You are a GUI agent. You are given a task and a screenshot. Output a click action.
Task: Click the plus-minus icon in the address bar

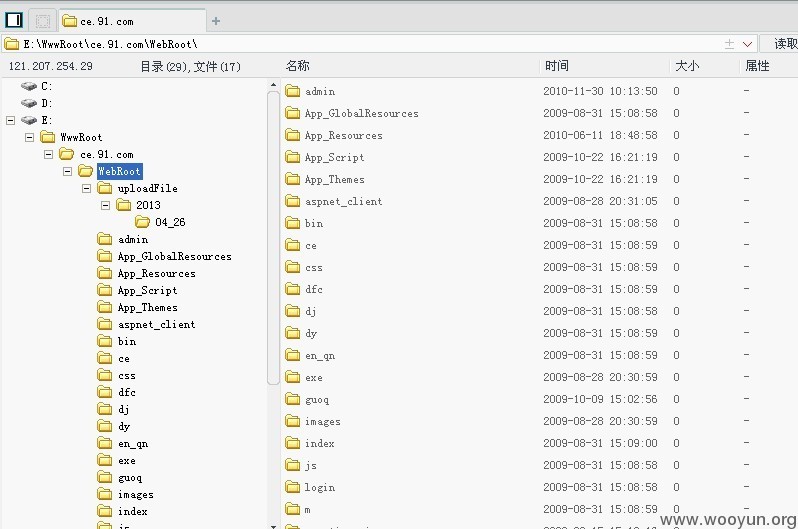click(729, 44)
